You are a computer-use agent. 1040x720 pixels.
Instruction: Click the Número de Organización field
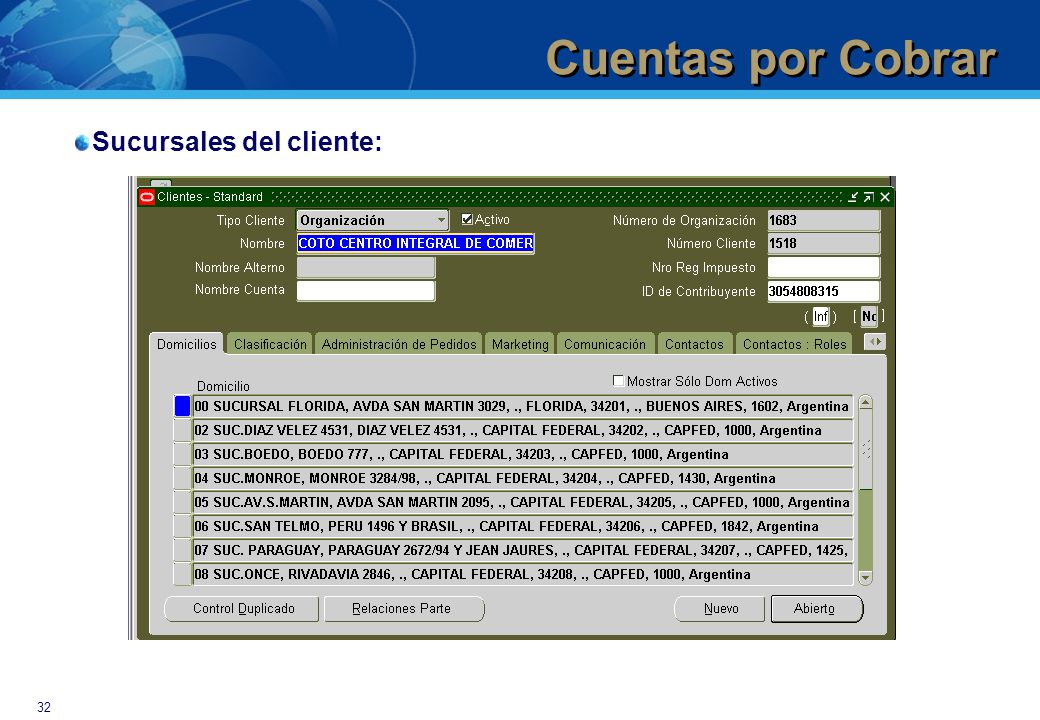coord(824,220)
